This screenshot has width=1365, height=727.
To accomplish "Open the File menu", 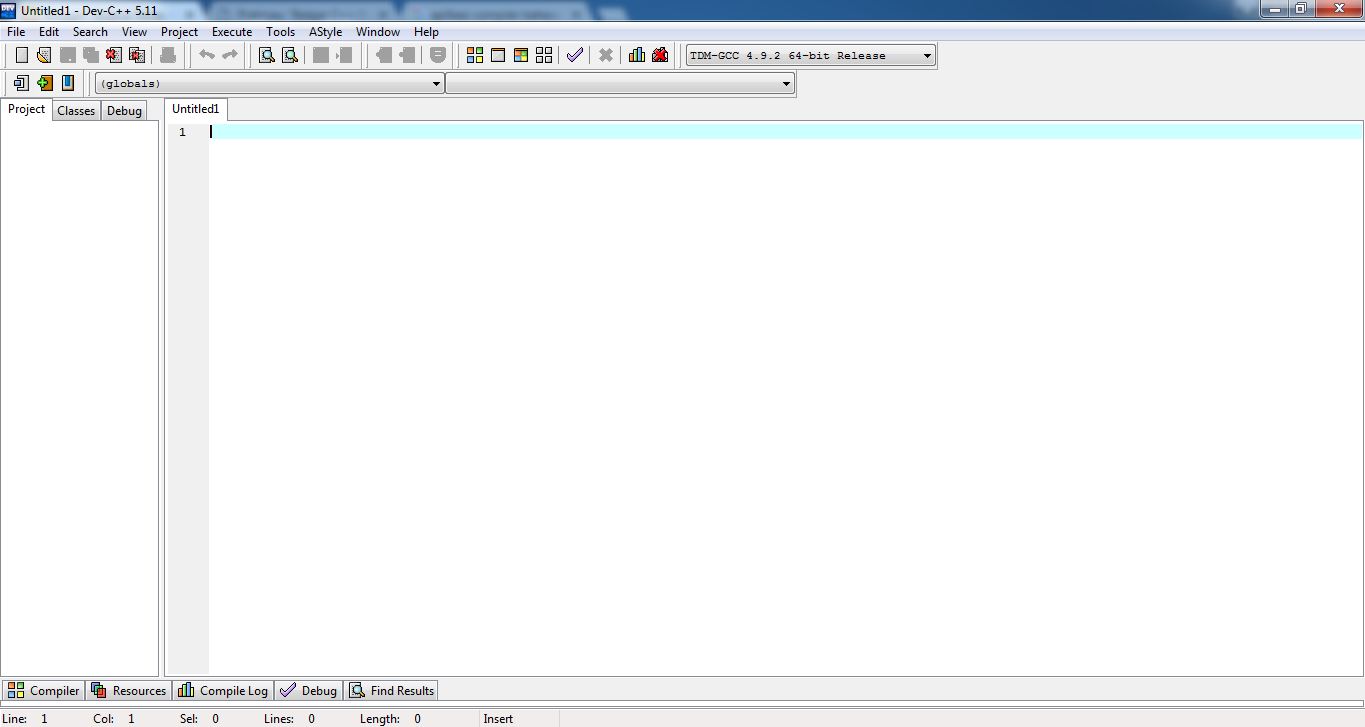I will [16, 32].
